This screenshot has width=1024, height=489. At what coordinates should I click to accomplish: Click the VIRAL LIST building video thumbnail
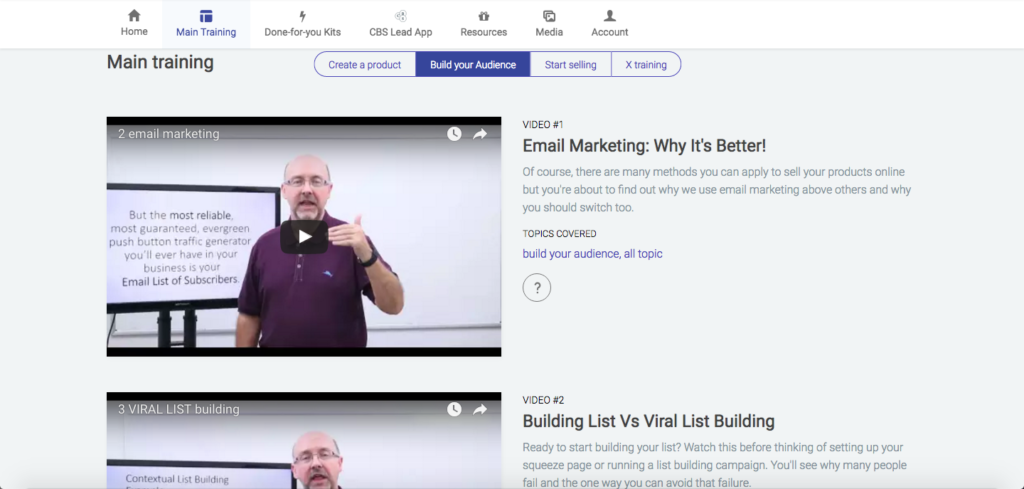304,441
